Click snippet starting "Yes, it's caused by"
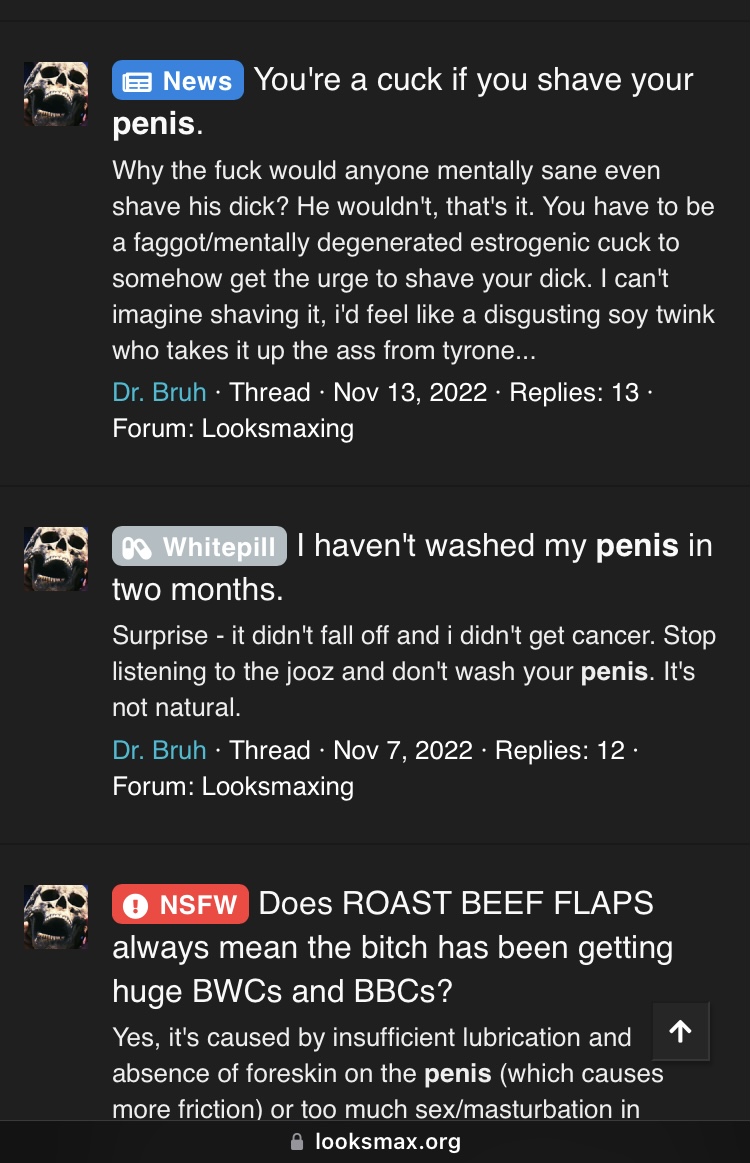Image resolution: width=750 pixels, height=1163 pixels. (388, 1073)
